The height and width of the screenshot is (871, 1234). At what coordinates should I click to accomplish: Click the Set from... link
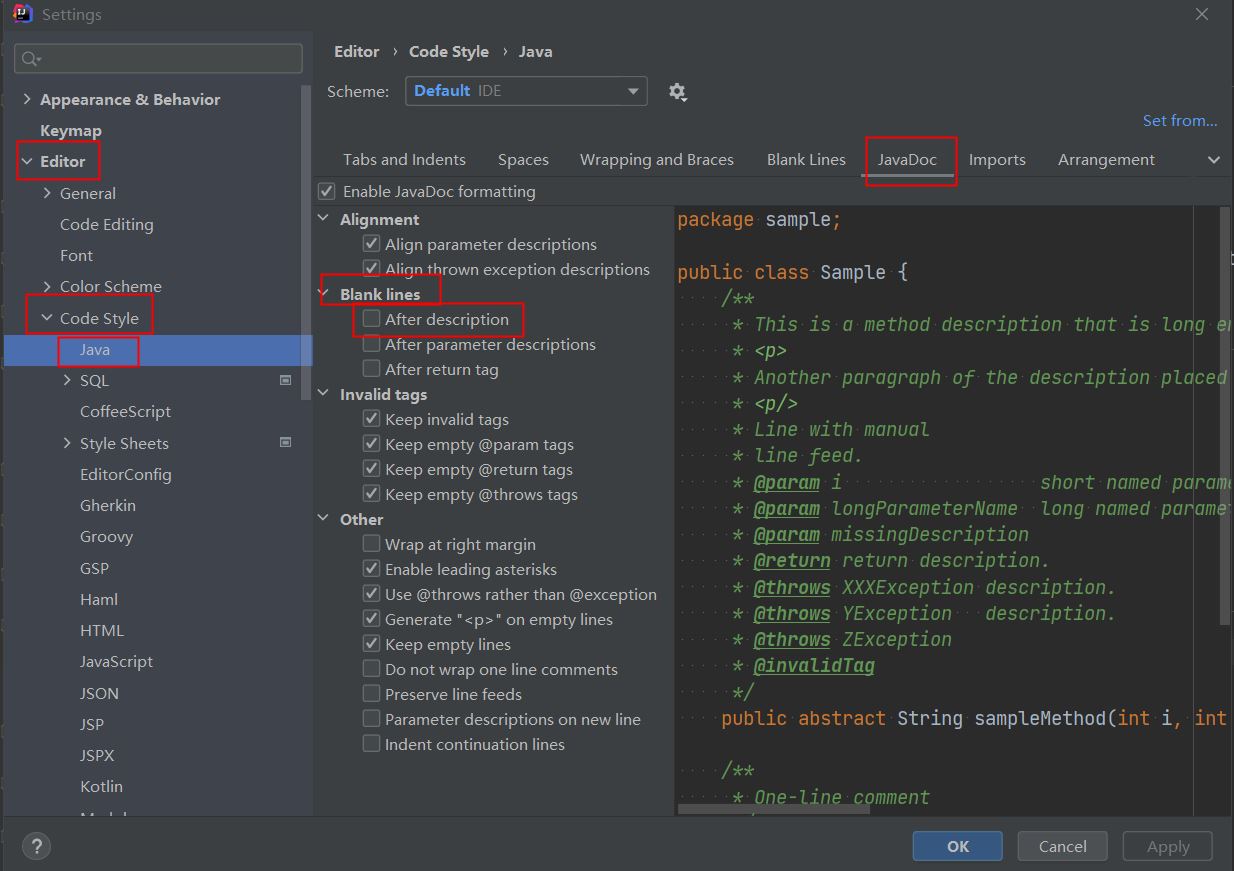point(1180,121)
